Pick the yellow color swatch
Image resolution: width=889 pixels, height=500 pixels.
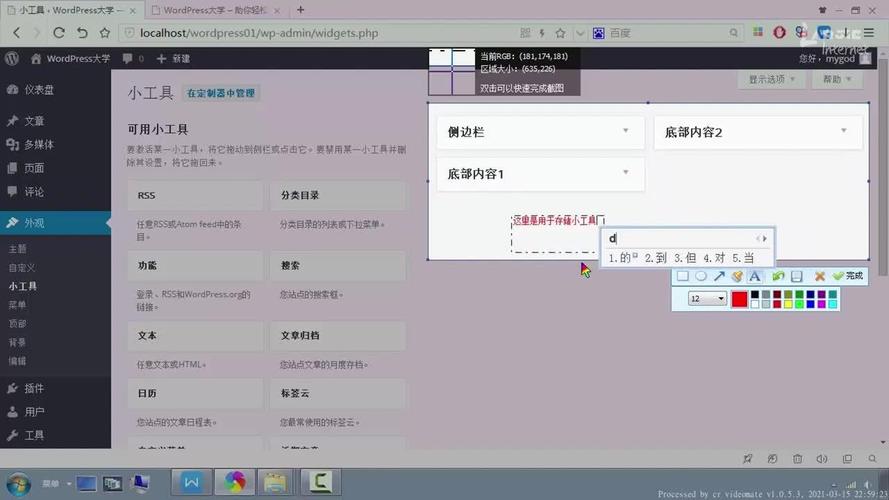[788, 304]
